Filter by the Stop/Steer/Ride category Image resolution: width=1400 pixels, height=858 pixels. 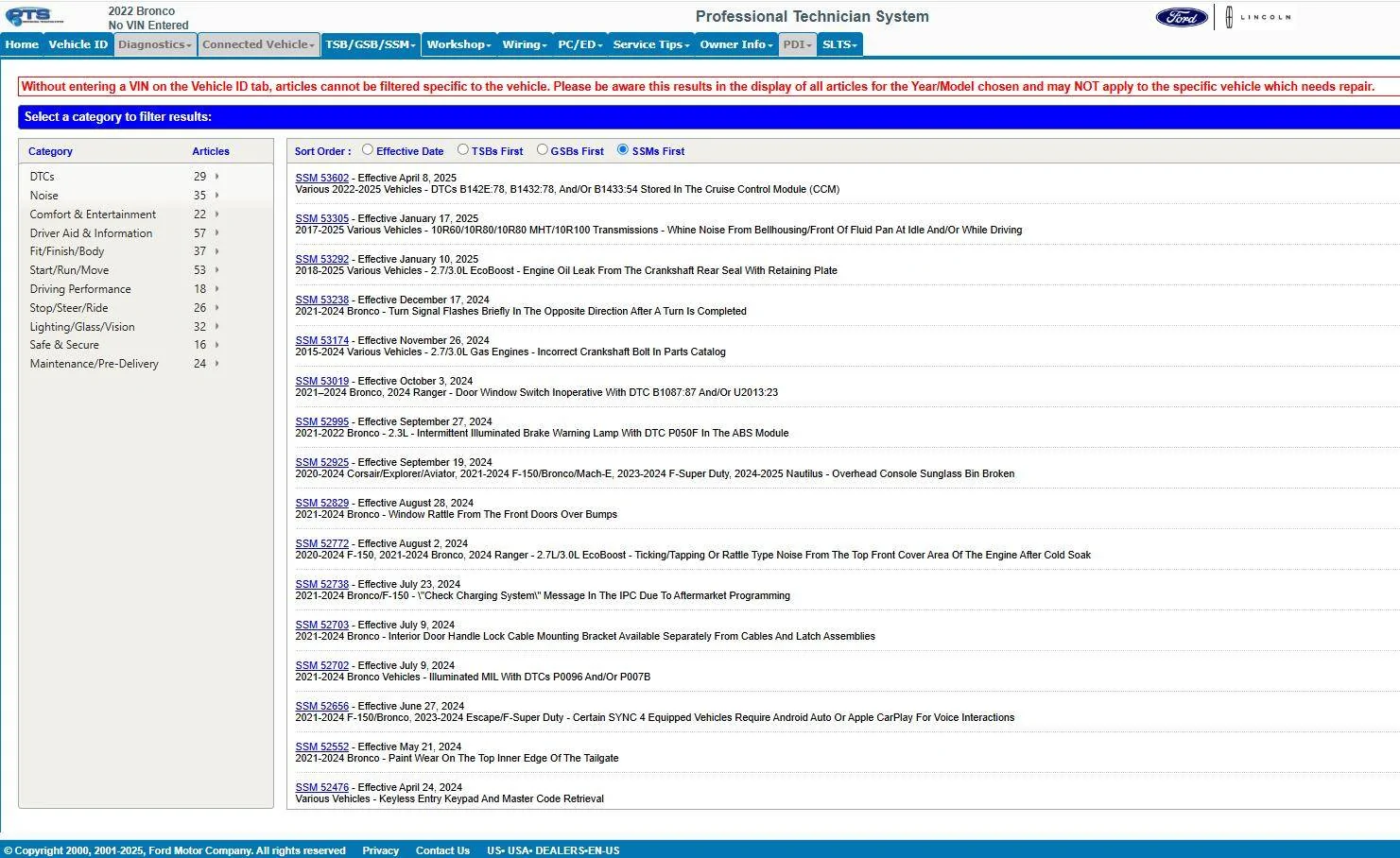click(69, 308)
